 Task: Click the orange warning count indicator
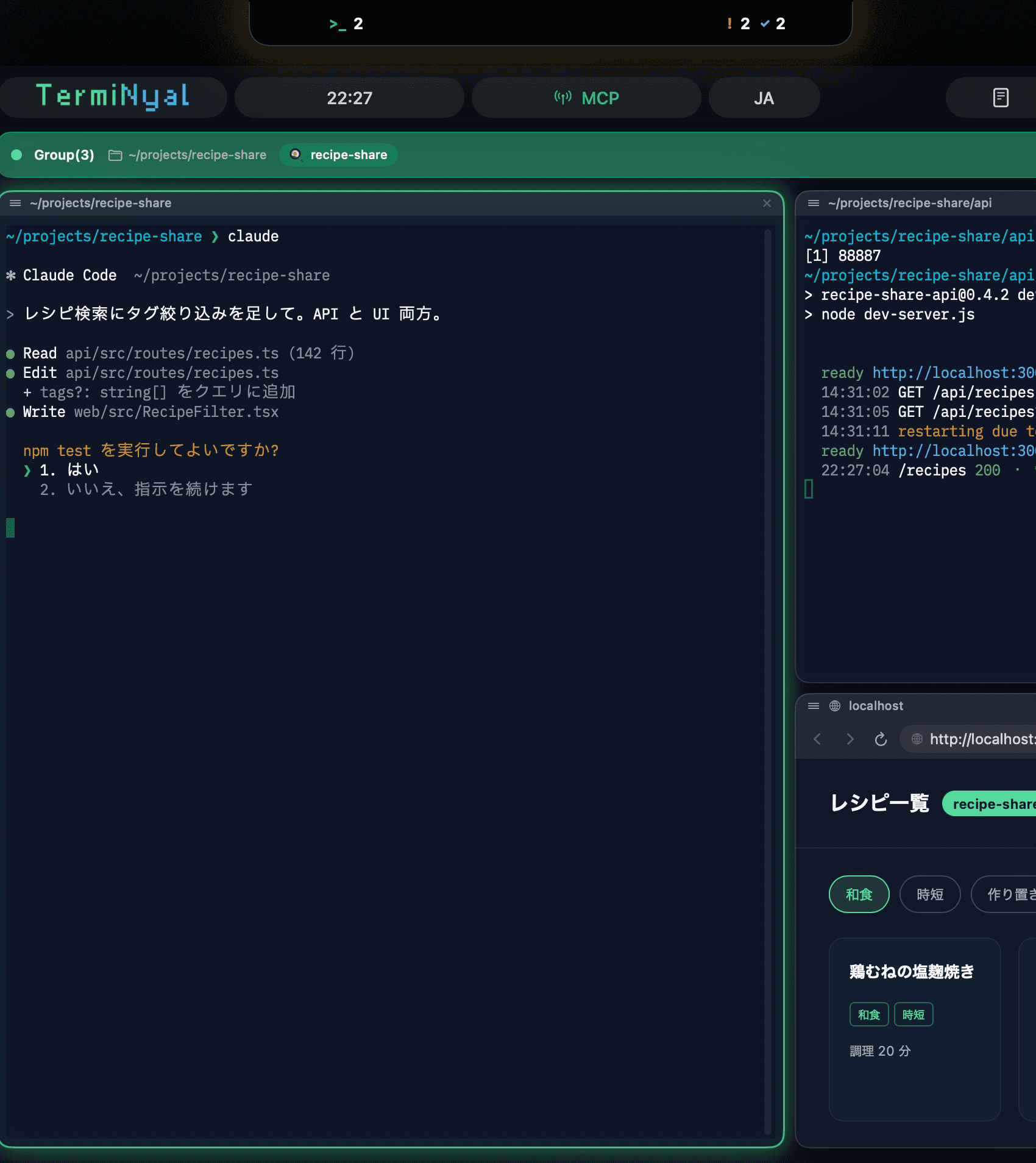(738, 24)
